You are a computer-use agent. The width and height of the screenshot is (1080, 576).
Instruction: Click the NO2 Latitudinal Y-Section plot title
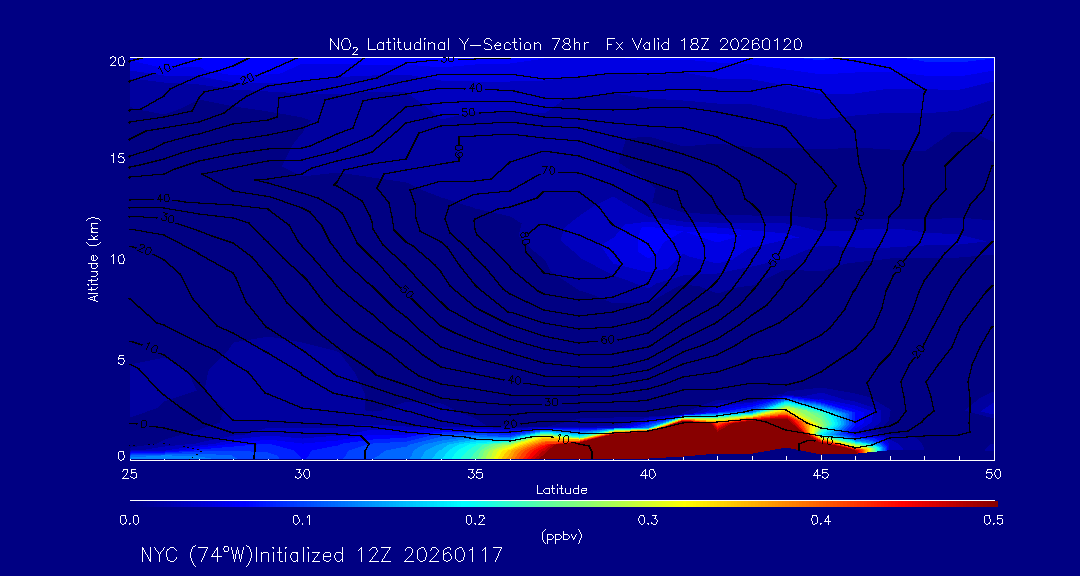(x=565, y=44)
